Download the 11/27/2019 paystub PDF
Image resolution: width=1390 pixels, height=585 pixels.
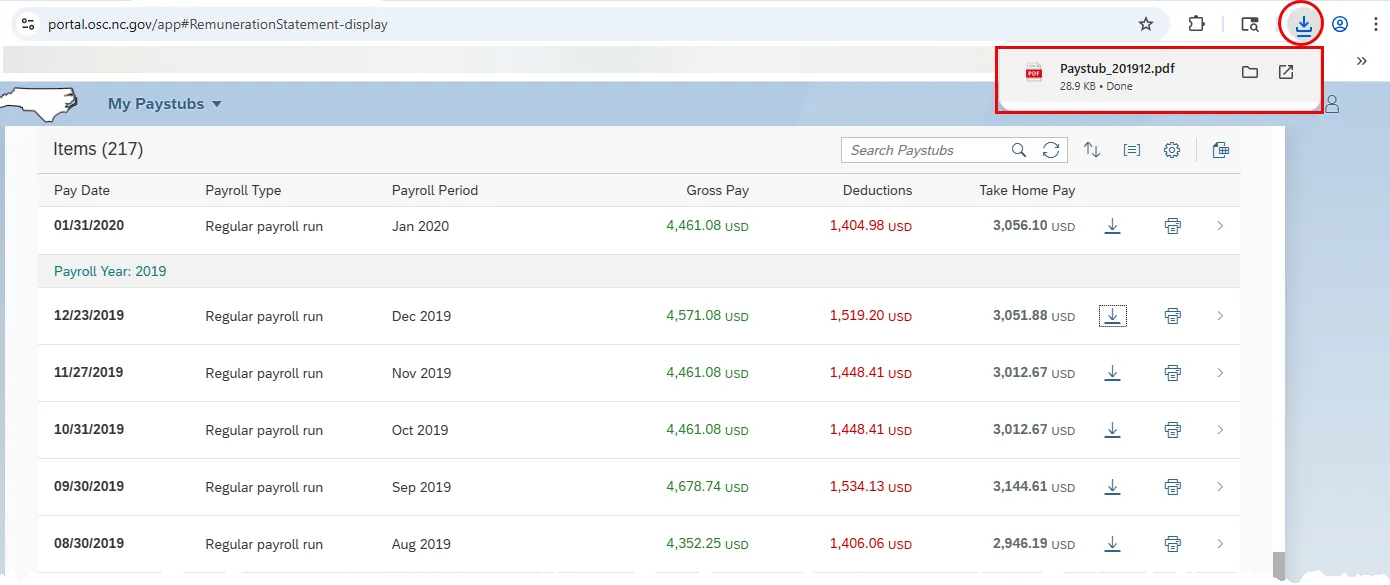pos(1112,373)
